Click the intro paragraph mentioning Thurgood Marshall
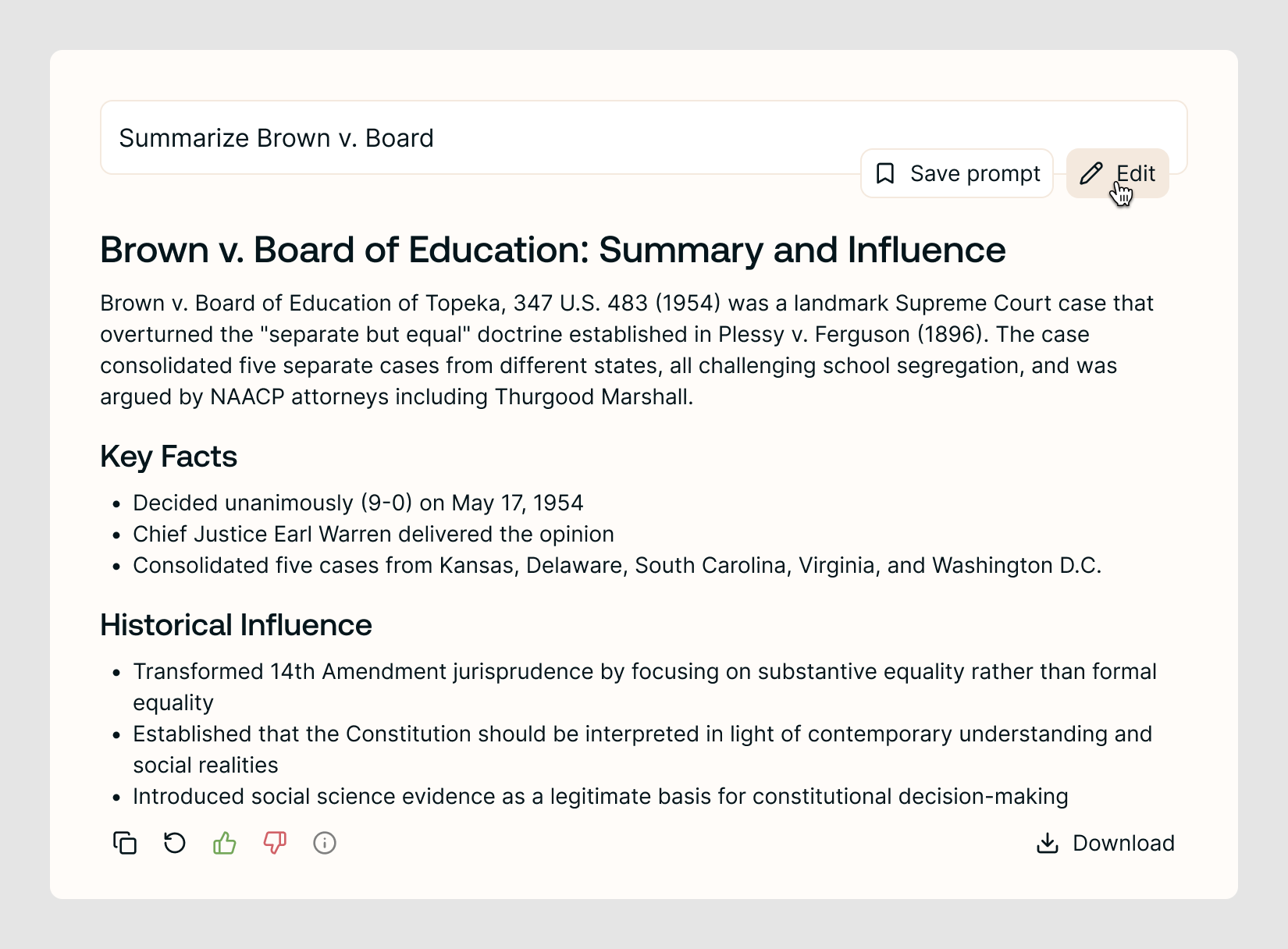 pyautogui.click(x=627, y=350)
